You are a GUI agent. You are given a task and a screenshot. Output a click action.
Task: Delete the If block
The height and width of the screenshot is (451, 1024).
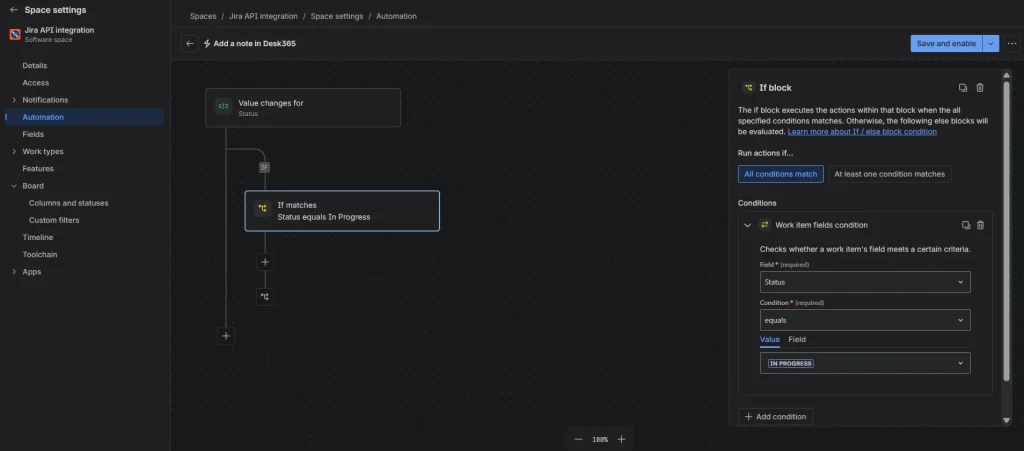coord(980,87)
